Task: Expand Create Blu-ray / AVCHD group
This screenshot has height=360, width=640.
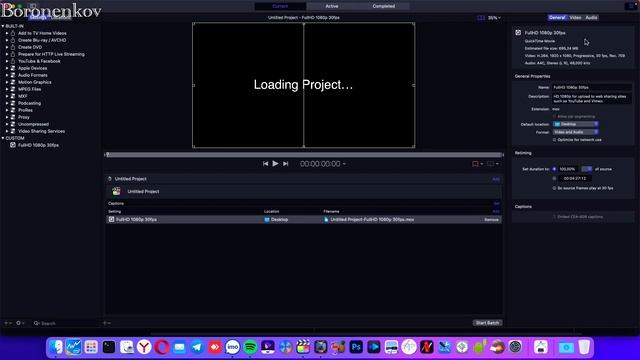Action: click(7, 40)
